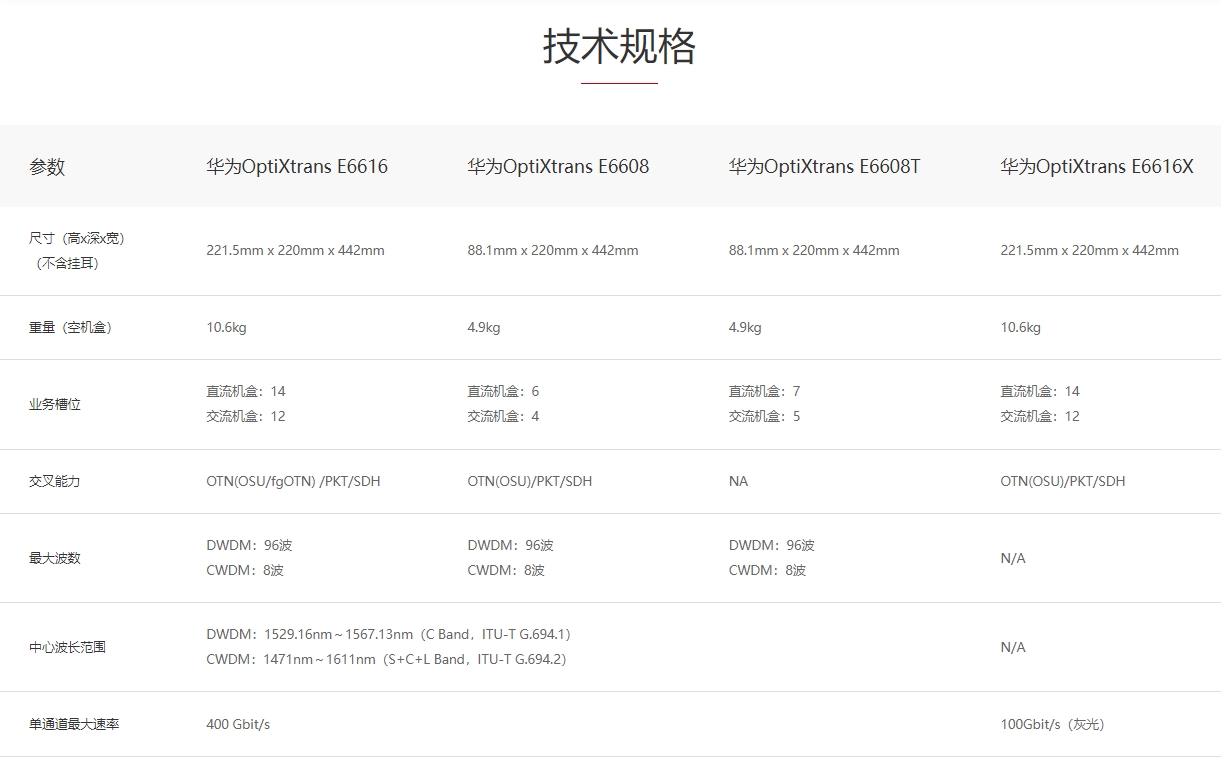Click 'DWDM：96波' in the E6608T column

click(x=772, y=546)
